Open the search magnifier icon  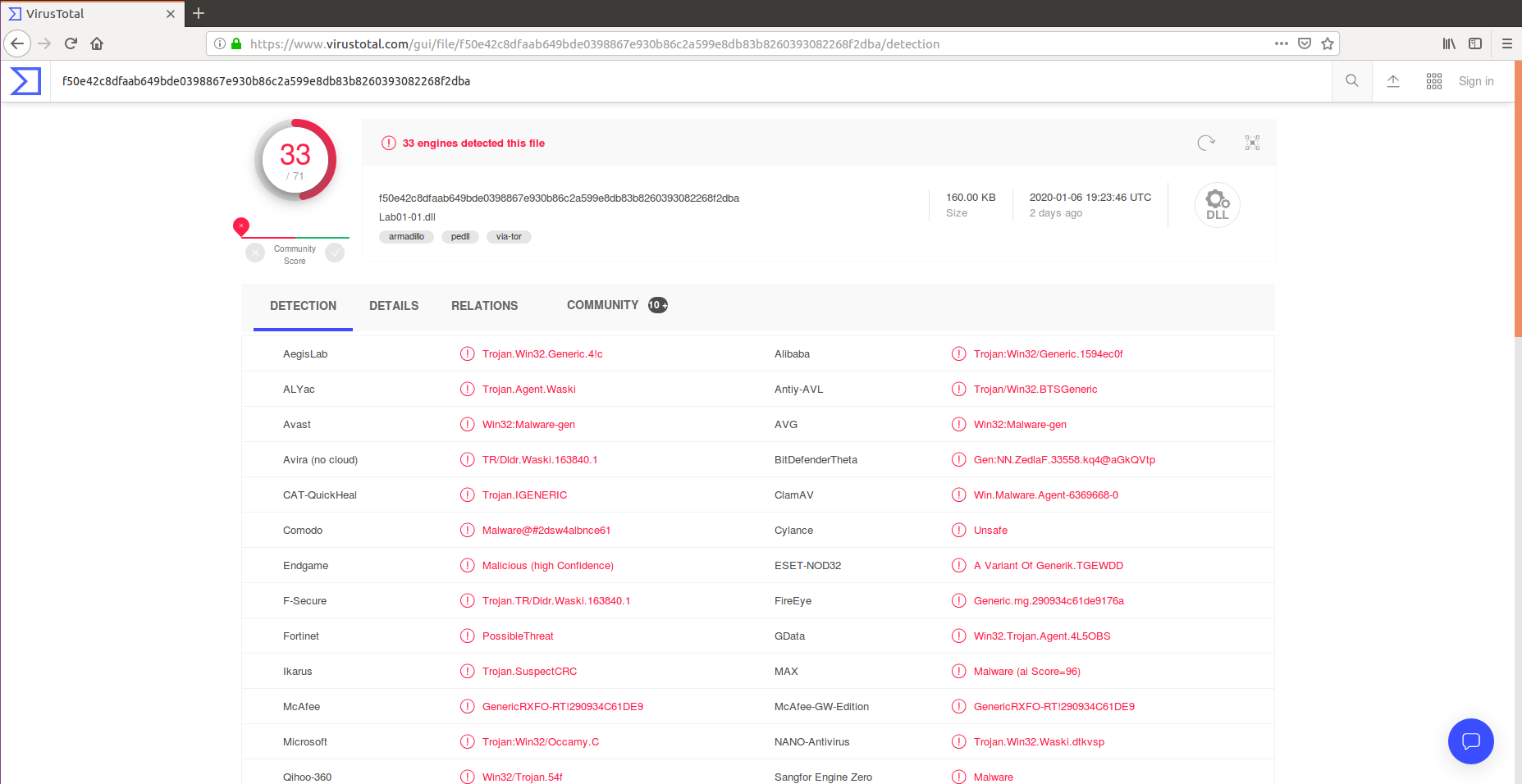(x=1352, y=80)
